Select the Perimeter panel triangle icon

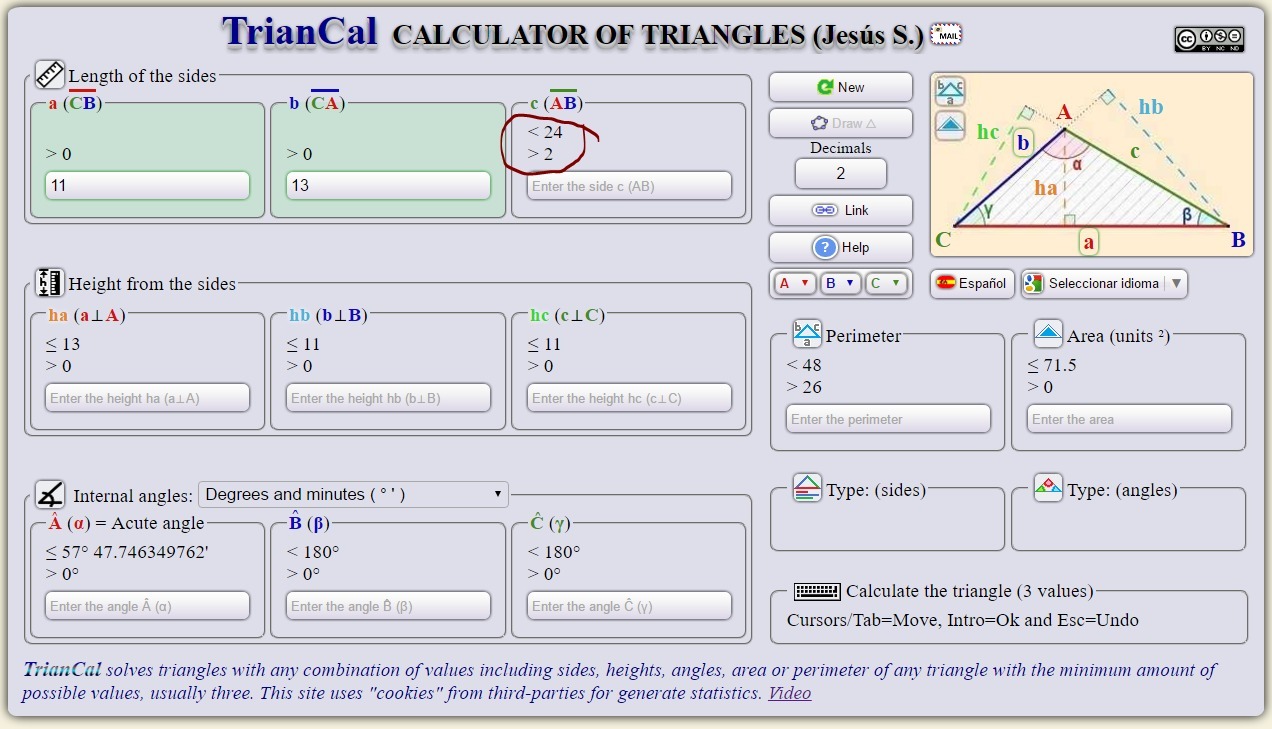[807, 334]
